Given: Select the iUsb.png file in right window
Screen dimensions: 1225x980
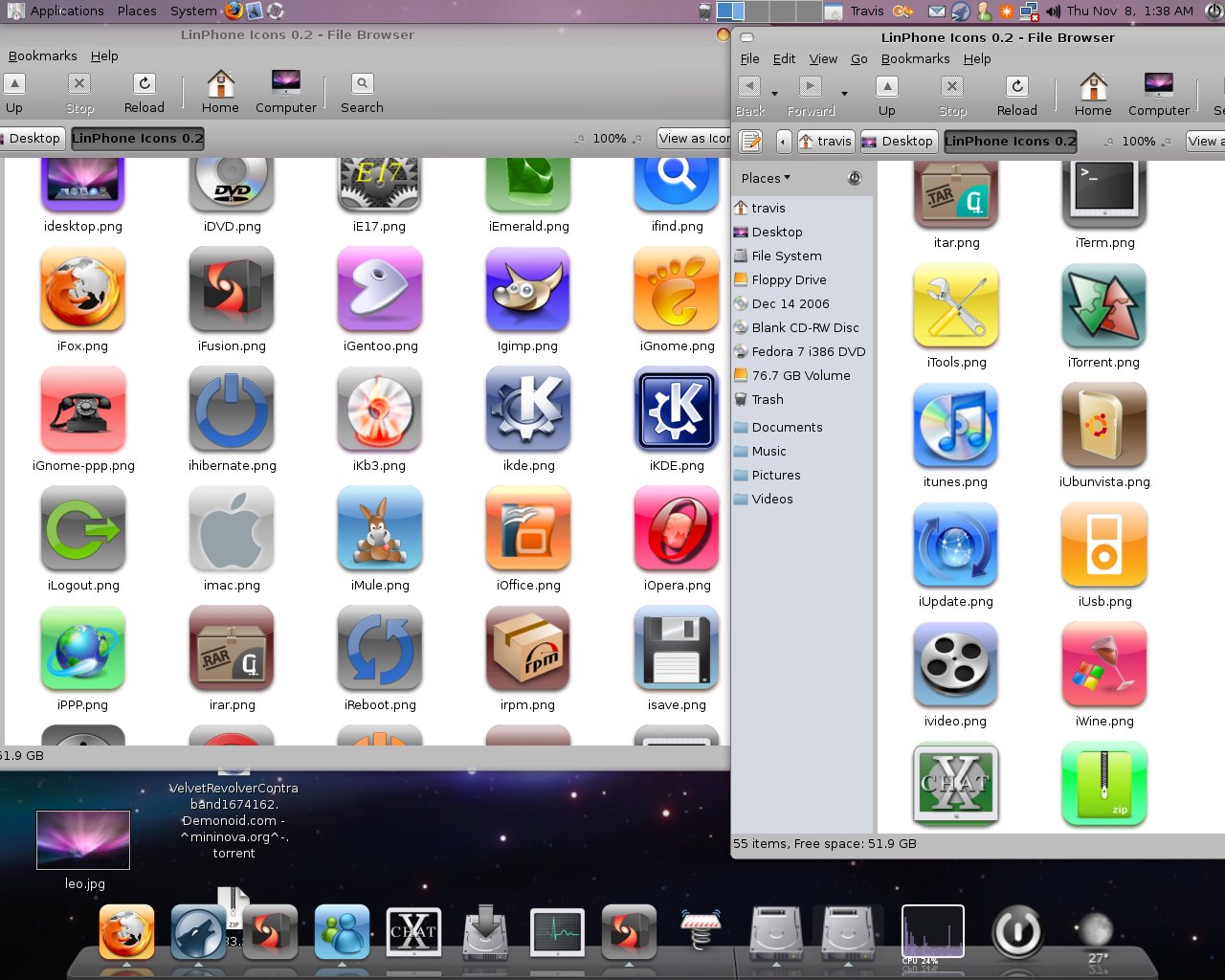Looking at the screenshot, I should 1104,546.
